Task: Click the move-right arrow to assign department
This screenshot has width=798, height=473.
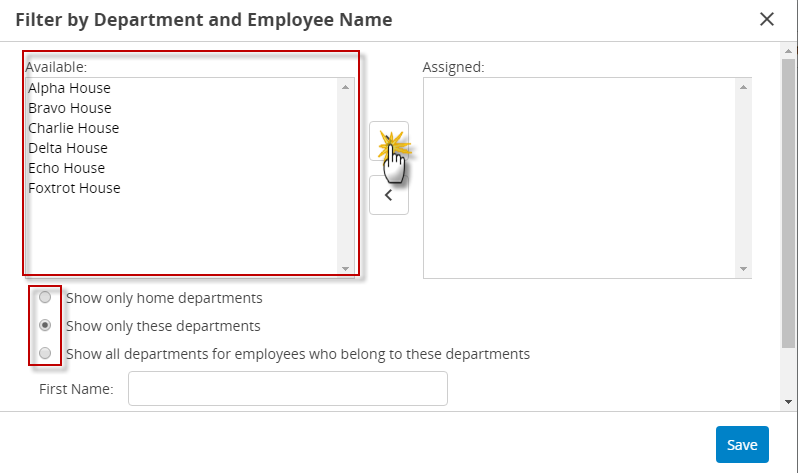Action: click(389, 141)
